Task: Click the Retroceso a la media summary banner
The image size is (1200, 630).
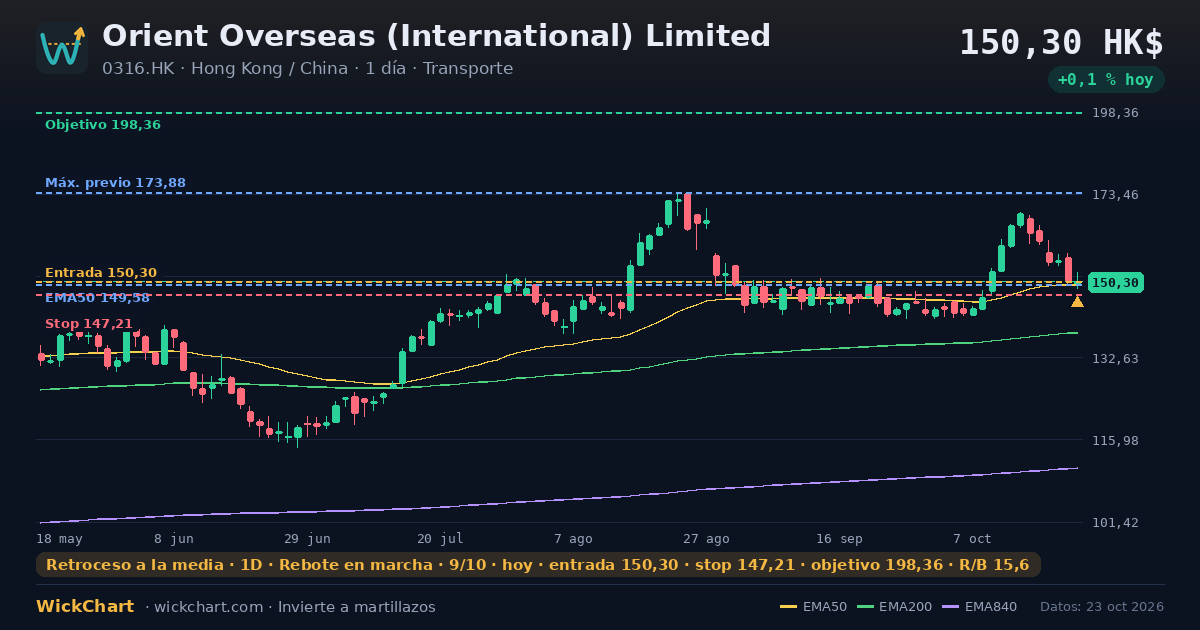Action: tap(538, 565)
